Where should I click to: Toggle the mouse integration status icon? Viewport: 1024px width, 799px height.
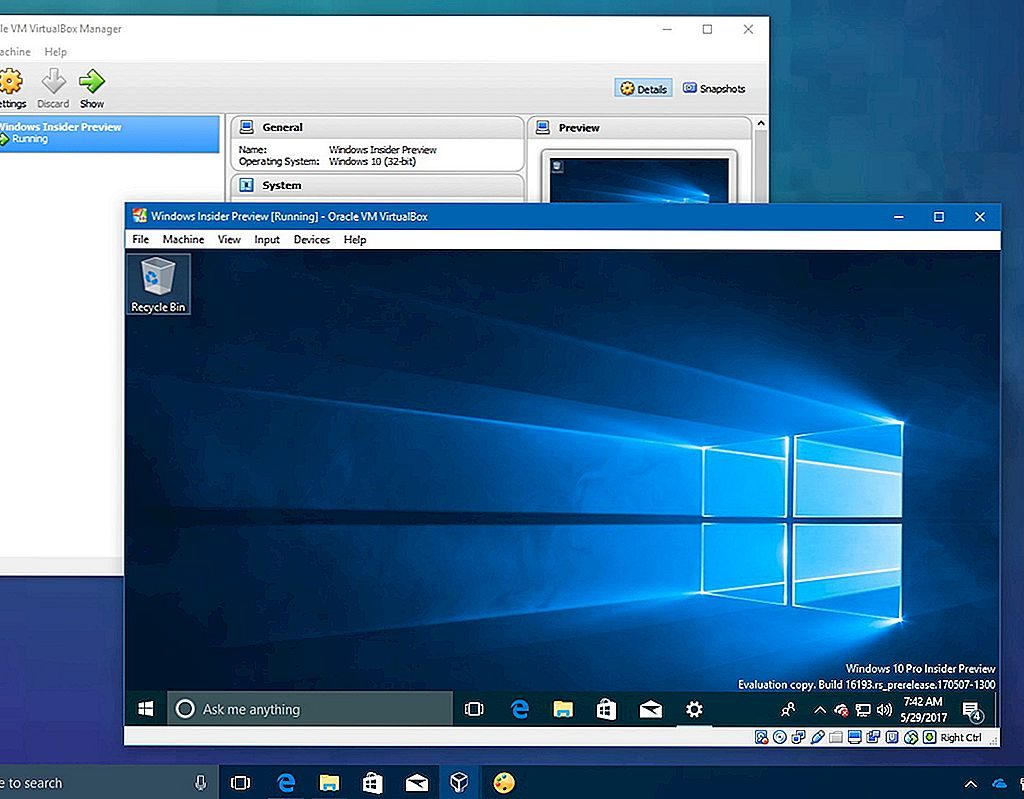point(910,737)
